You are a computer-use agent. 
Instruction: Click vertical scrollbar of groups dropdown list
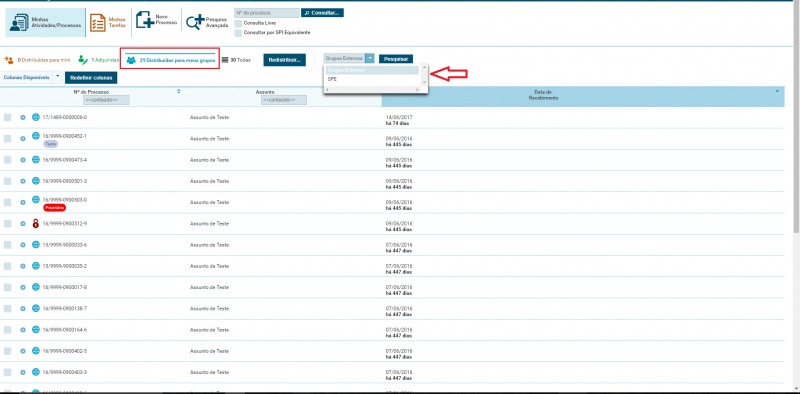pyautogui.click(x=423, y=75)
